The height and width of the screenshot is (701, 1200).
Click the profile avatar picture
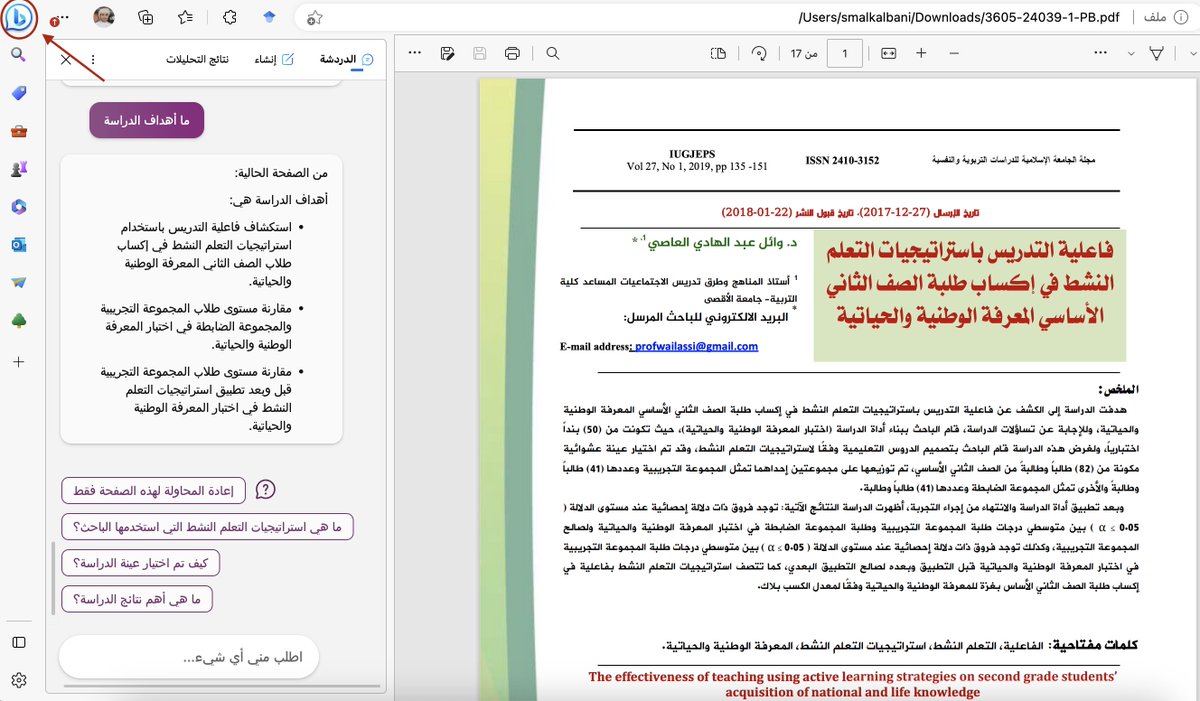[x=104, y=17]
